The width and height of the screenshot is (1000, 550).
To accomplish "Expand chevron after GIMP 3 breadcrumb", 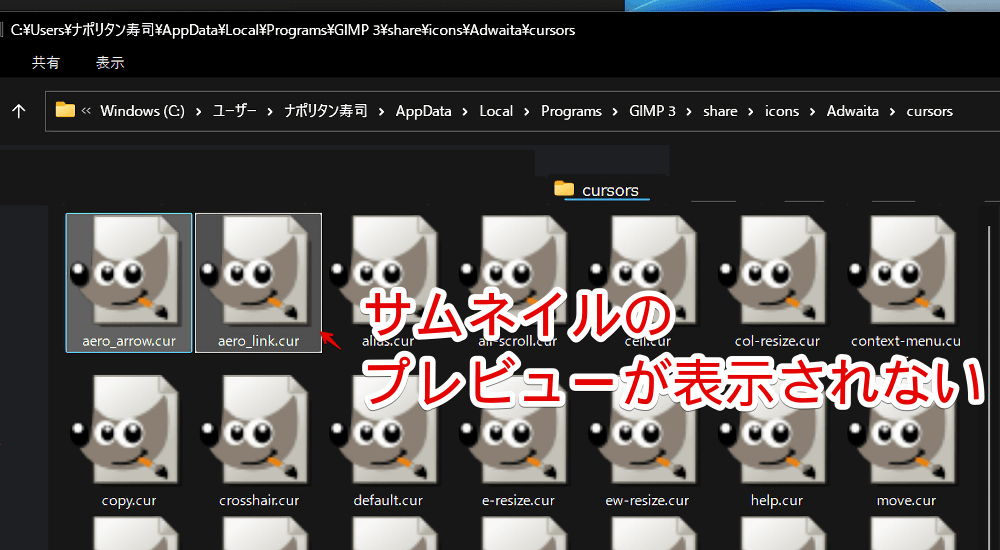I will click(x=689, y=112).
